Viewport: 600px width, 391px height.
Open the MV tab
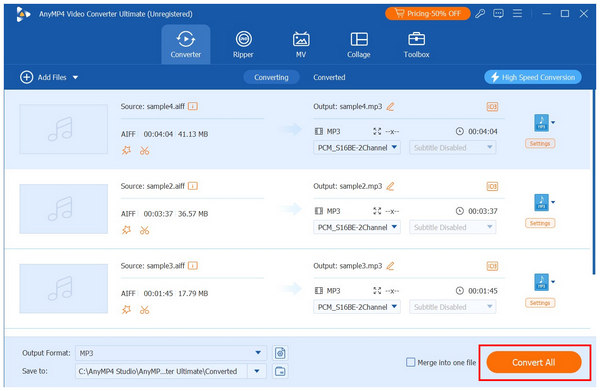[301, 44]
